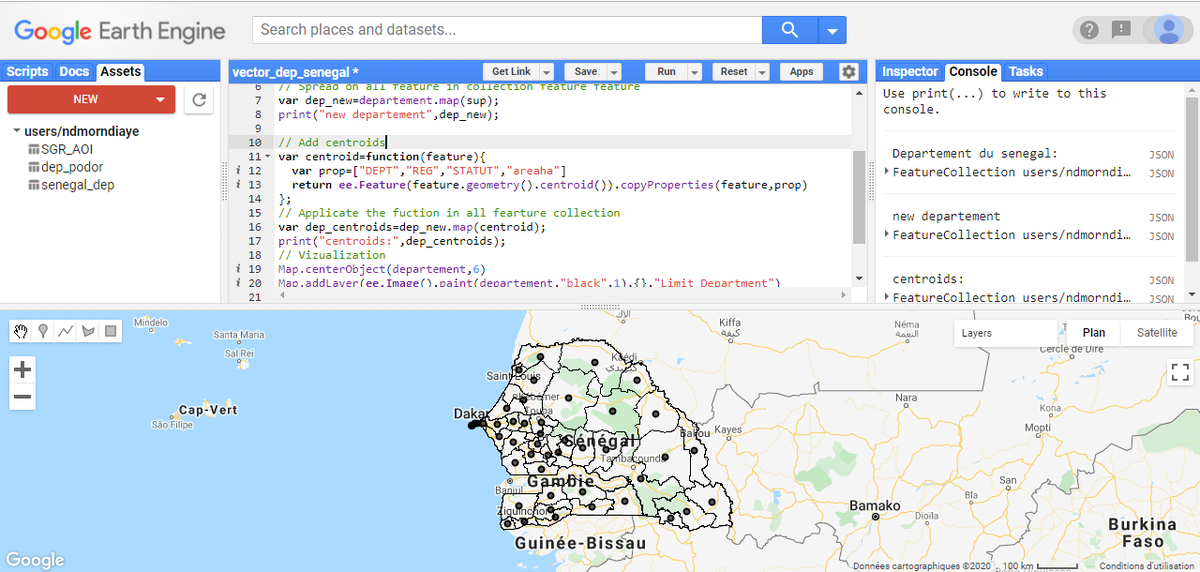Click the vector_dep_senegal script title
The height and width of the screenshot is (572, 1200).
[295, 72]
